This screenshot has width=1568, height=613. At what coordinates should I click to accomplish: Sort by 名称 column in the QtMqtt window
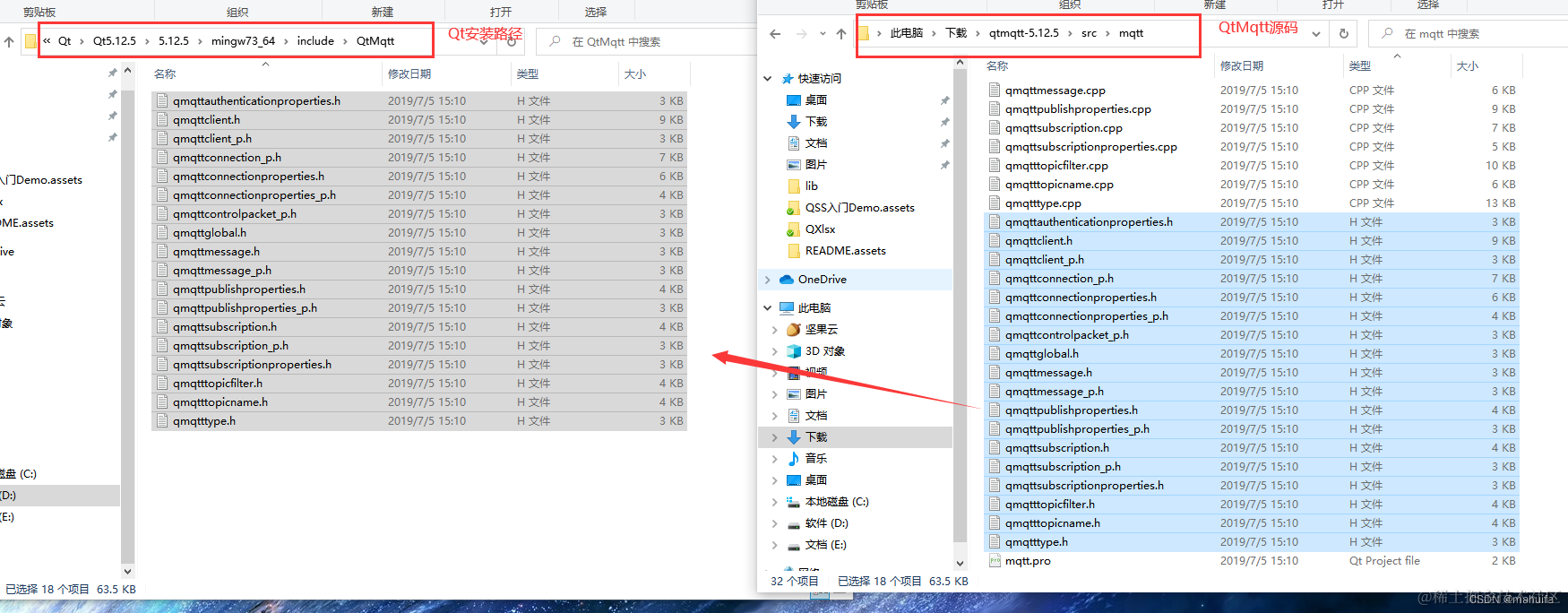point(165,74)
